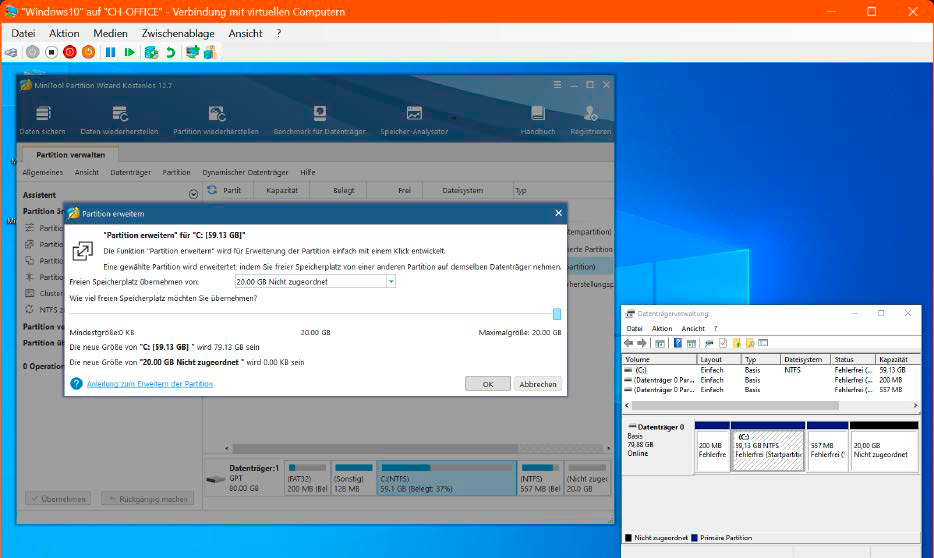This screenshot has width=934, height=558.
Task: Open Zwischenablage menu
Action: [x=178, y=33]
